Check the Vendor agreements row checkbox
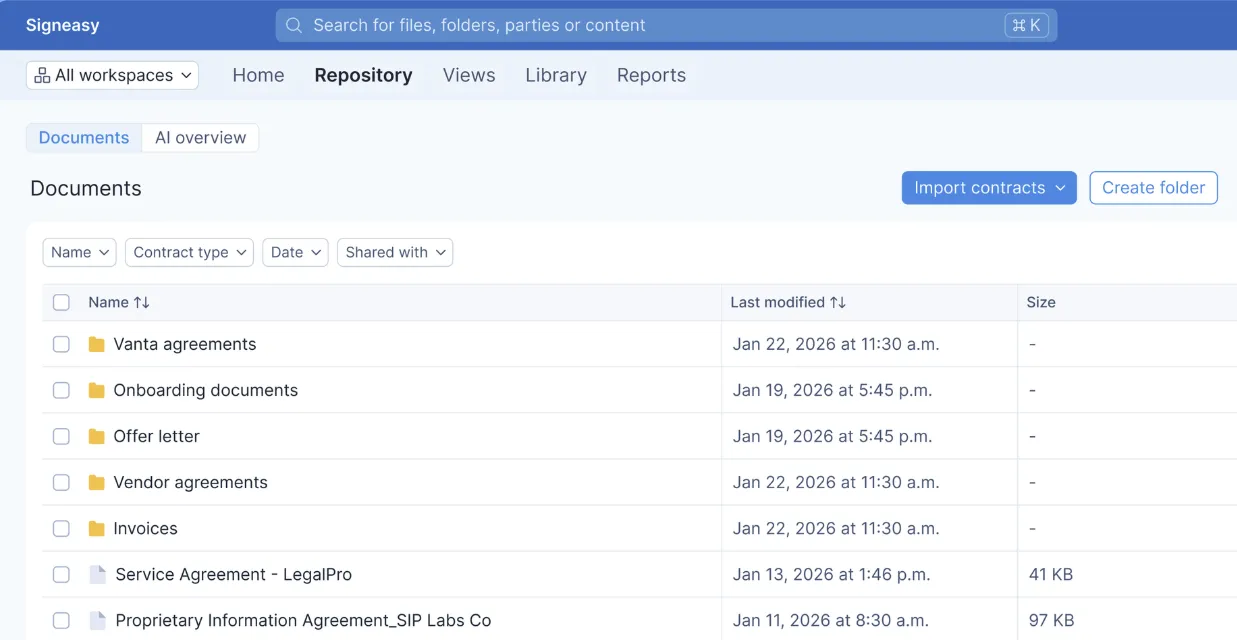The image size is (1237, 640). (x=61, y=482)
